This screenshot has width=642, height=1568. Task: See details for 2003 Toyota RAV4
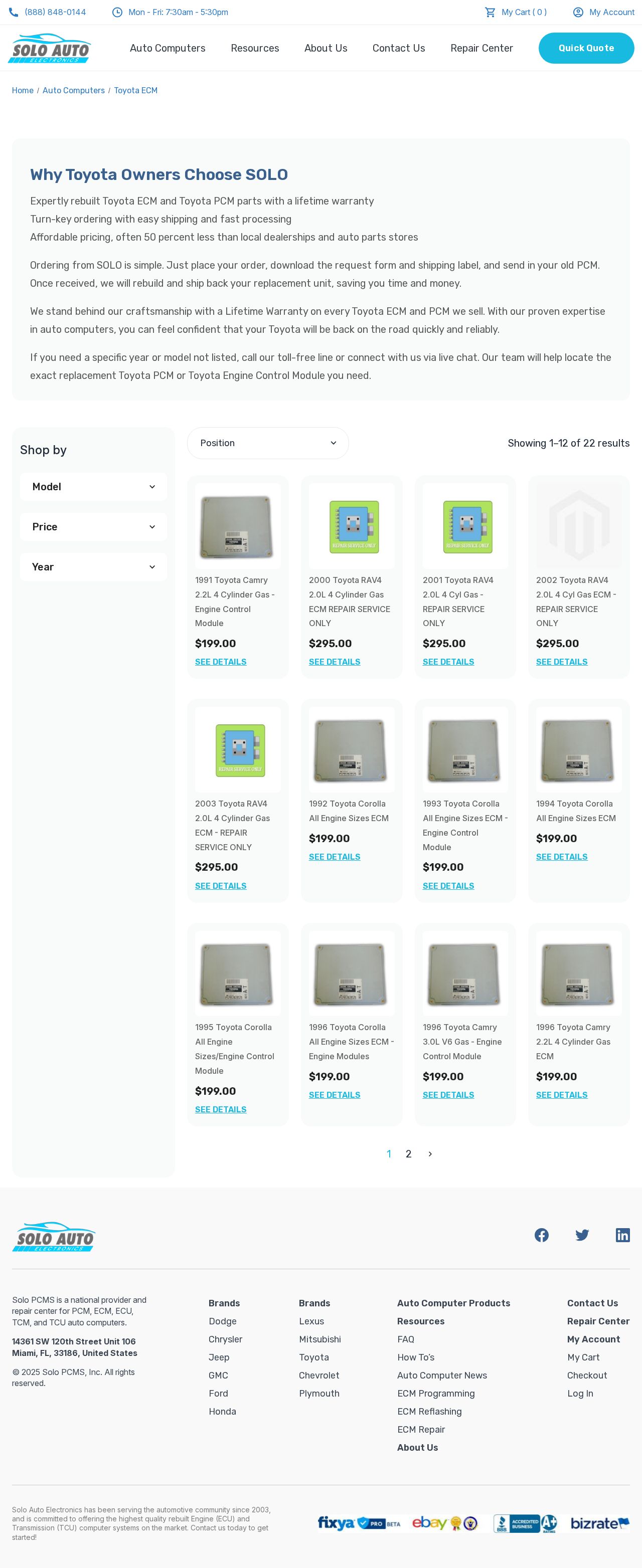point(221,886)
